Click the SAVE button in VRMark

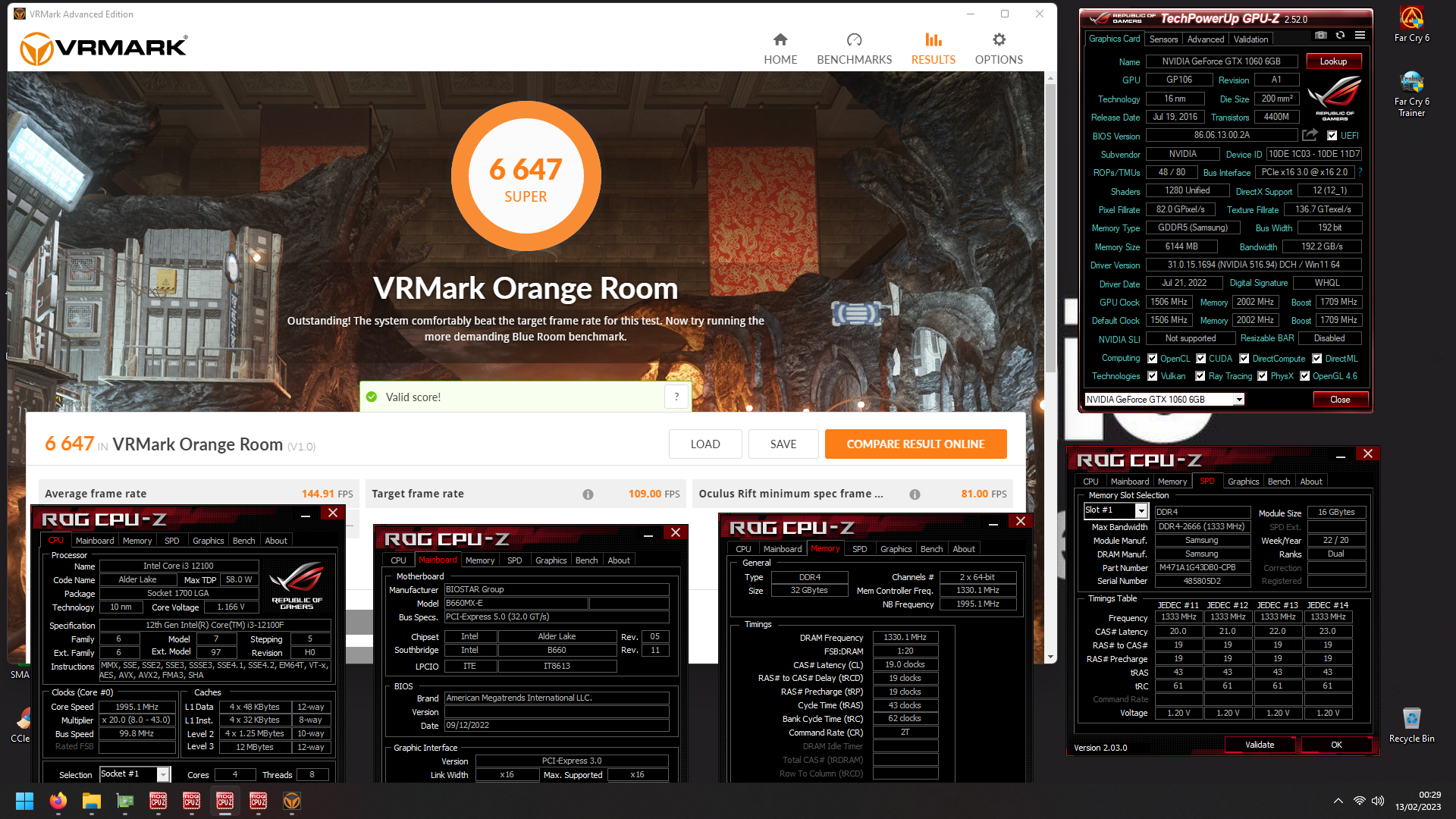pos(783,444)
